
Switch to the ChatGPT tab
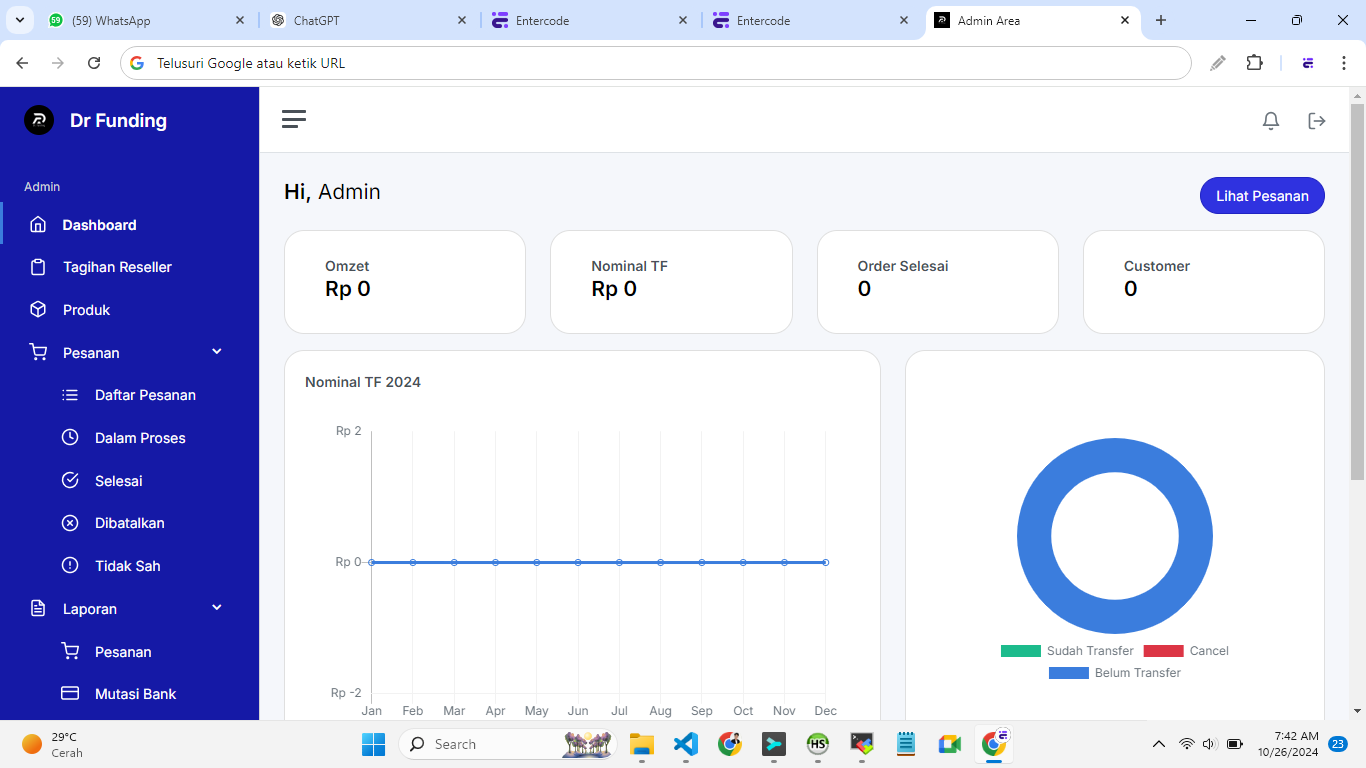pos(368,20)
